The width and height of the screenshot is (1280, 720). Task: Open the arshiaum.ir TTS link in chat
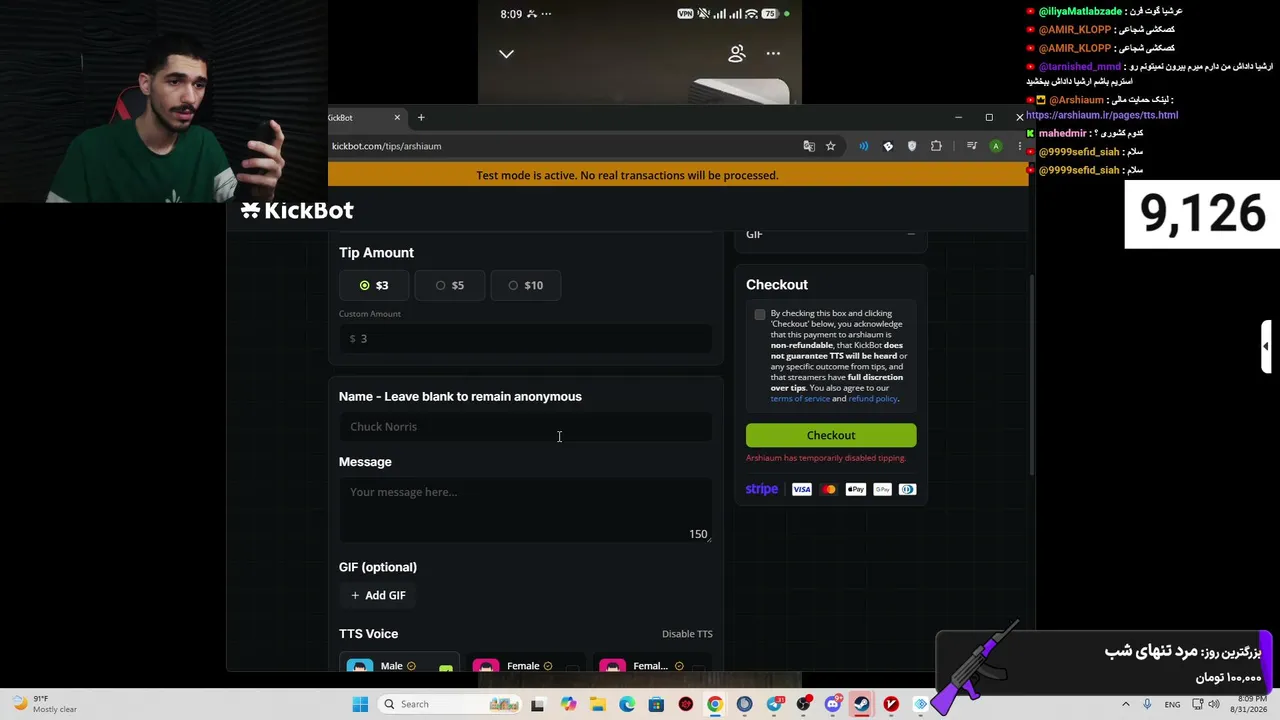click(x=1102, y=115)
